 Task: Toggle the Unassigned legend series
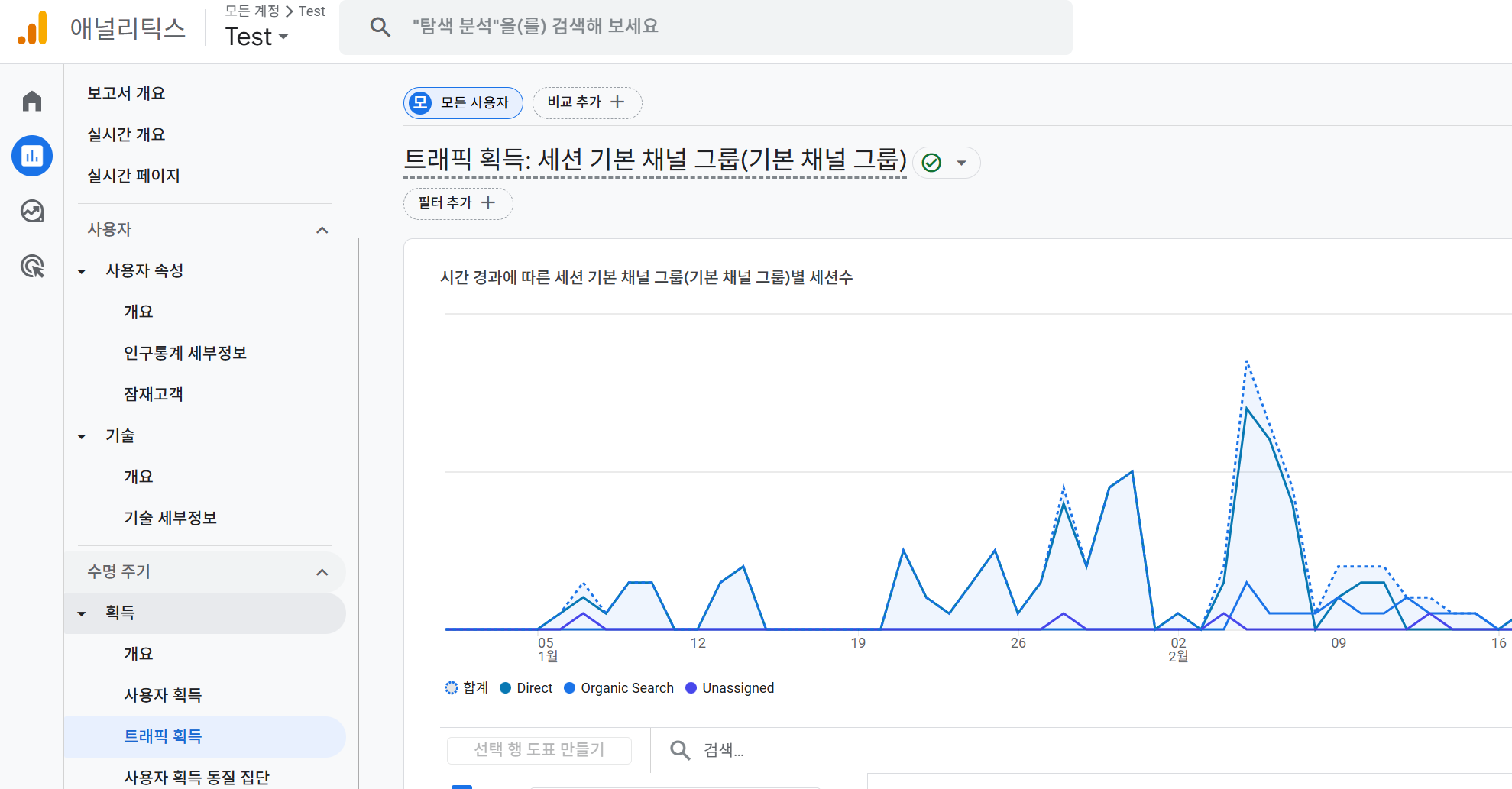[730, 688]
